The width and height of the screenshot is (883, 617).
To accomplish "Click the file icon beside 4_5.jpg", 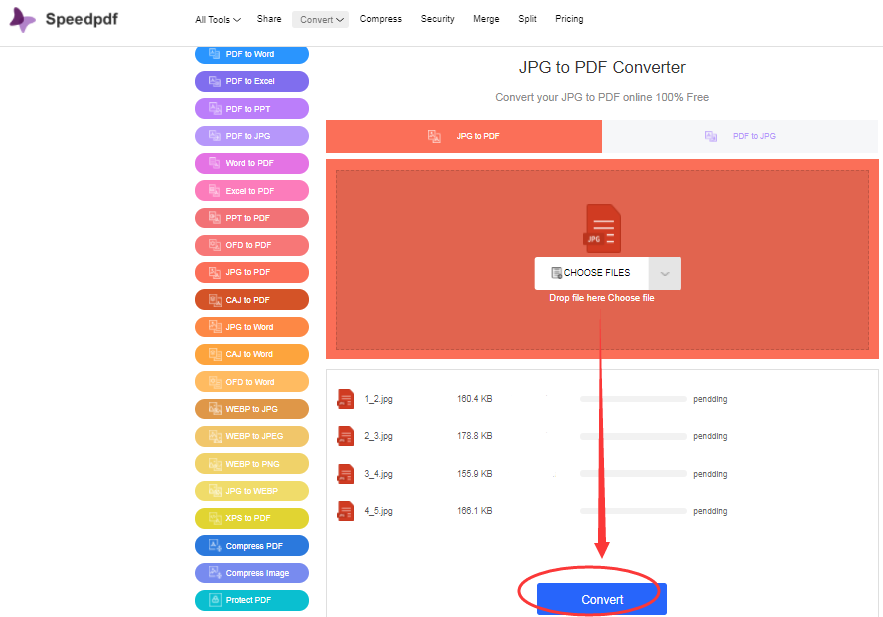I will [345, 511].
